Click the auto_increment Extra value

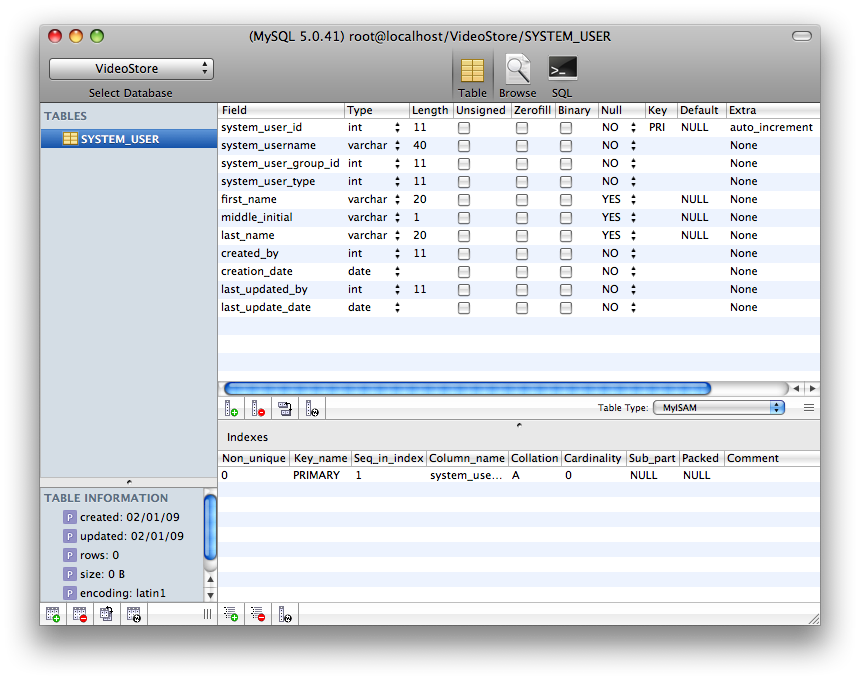click(771, 127)
